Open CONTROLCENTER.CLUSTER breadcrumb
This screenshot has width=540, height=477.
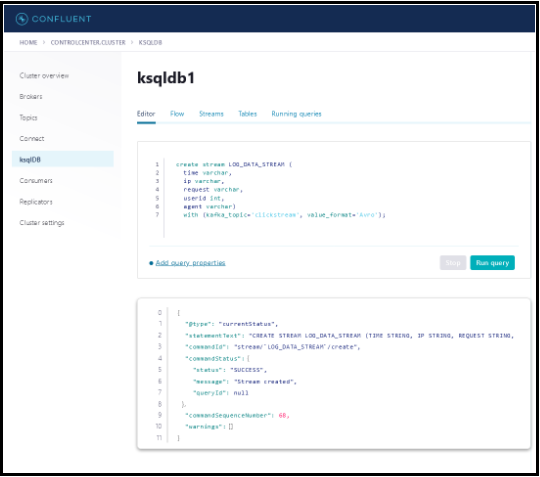coord(88,42)
